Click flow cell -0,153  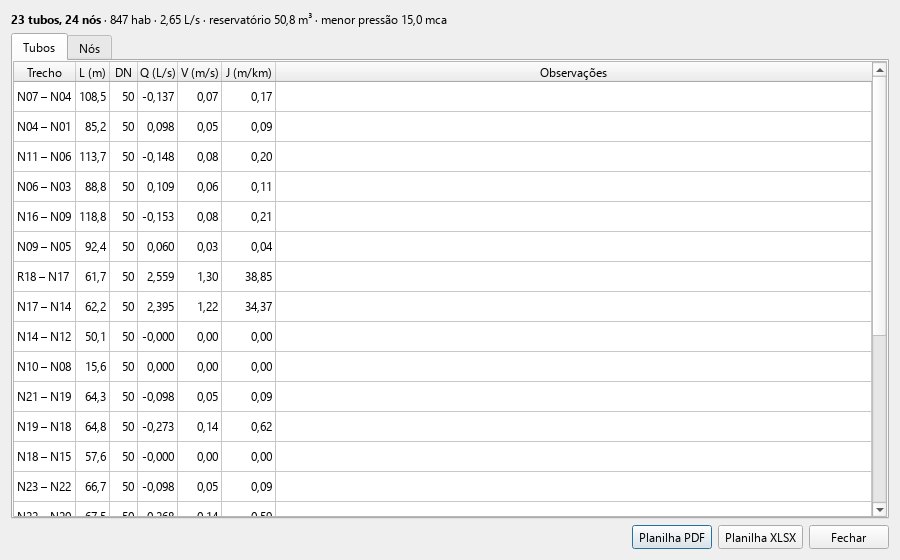(157, 216)
